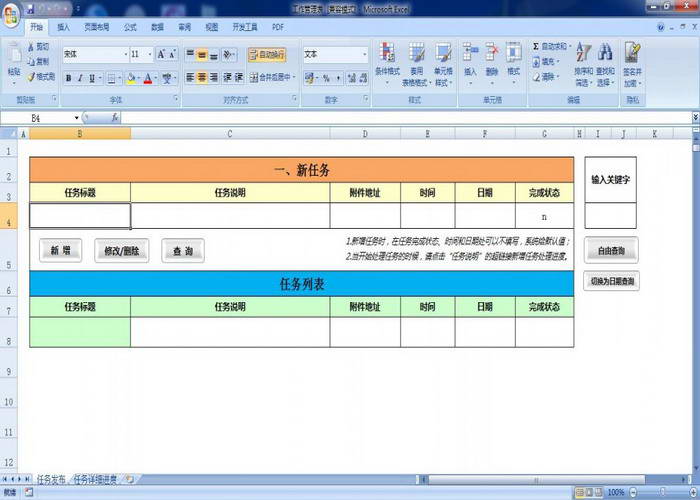Switch to 任务详细进度 sheet tab

point(96,479)
